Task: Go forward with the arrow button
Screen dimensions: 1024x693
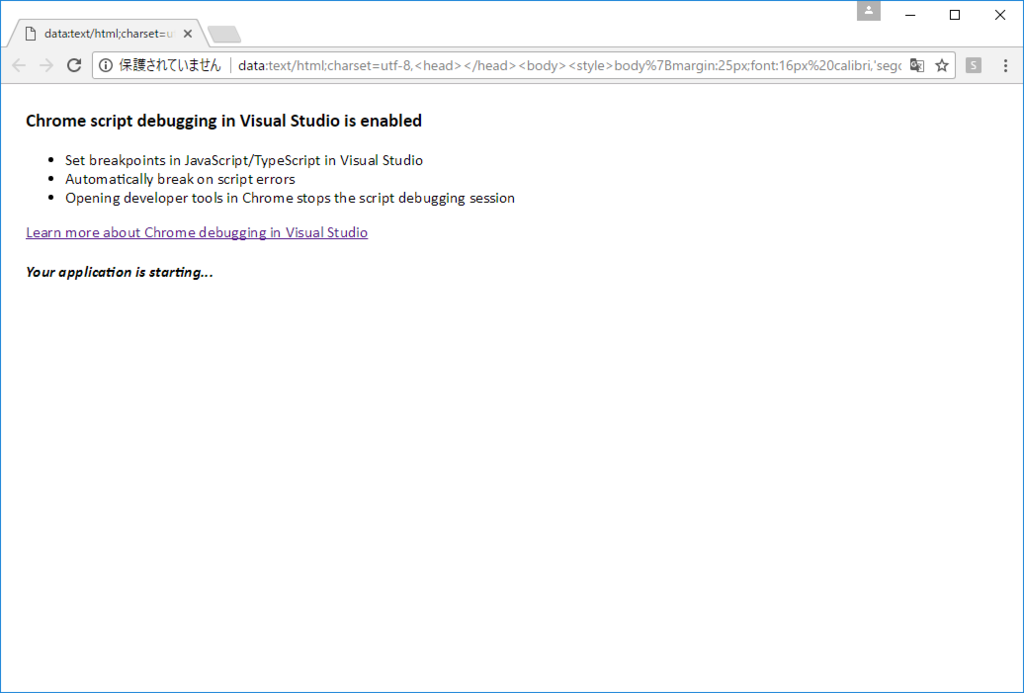Action: pyautogui.click(x=46, y=65)
